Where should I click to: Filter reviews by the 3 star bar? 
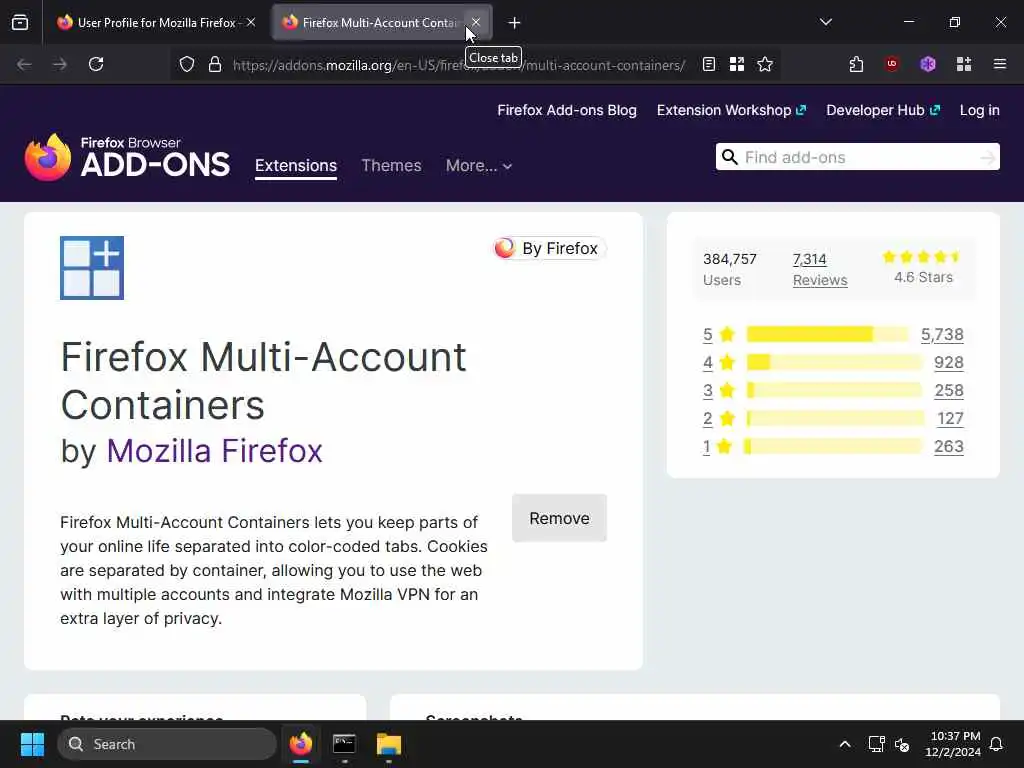(x=834, y=391)
